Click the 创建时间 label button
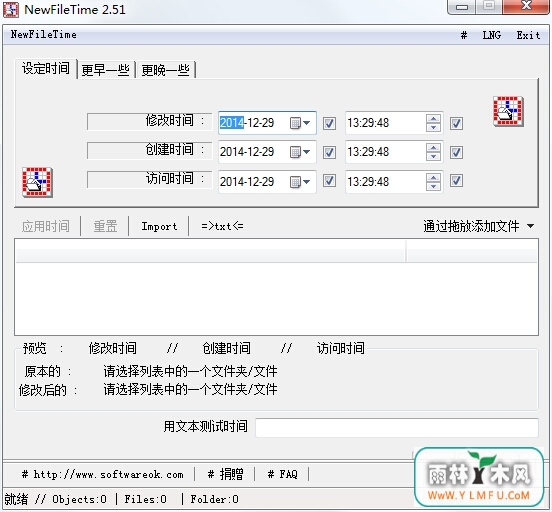The height and width of the screenshot is (512, 552). [150, 151]
